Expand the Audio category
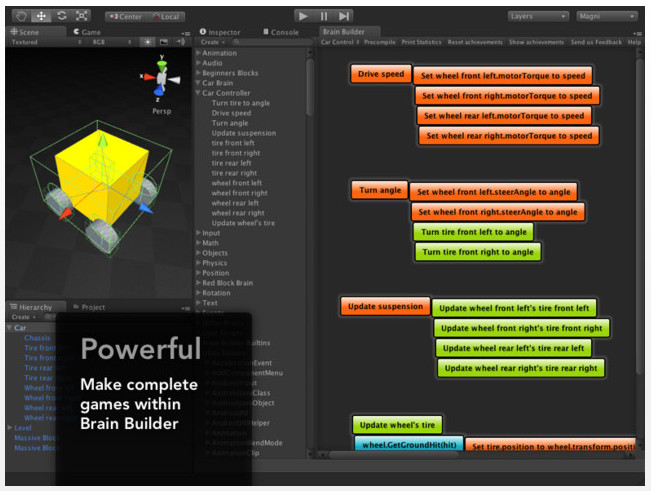This screenshot has height=491, width=651. click(198, 63)
